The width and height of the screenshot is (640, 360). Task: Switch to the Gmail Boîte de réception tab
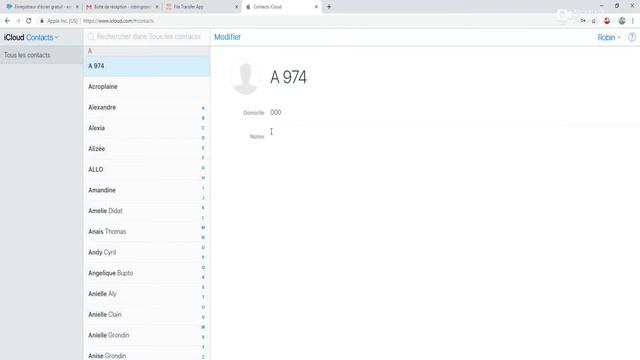122,7
